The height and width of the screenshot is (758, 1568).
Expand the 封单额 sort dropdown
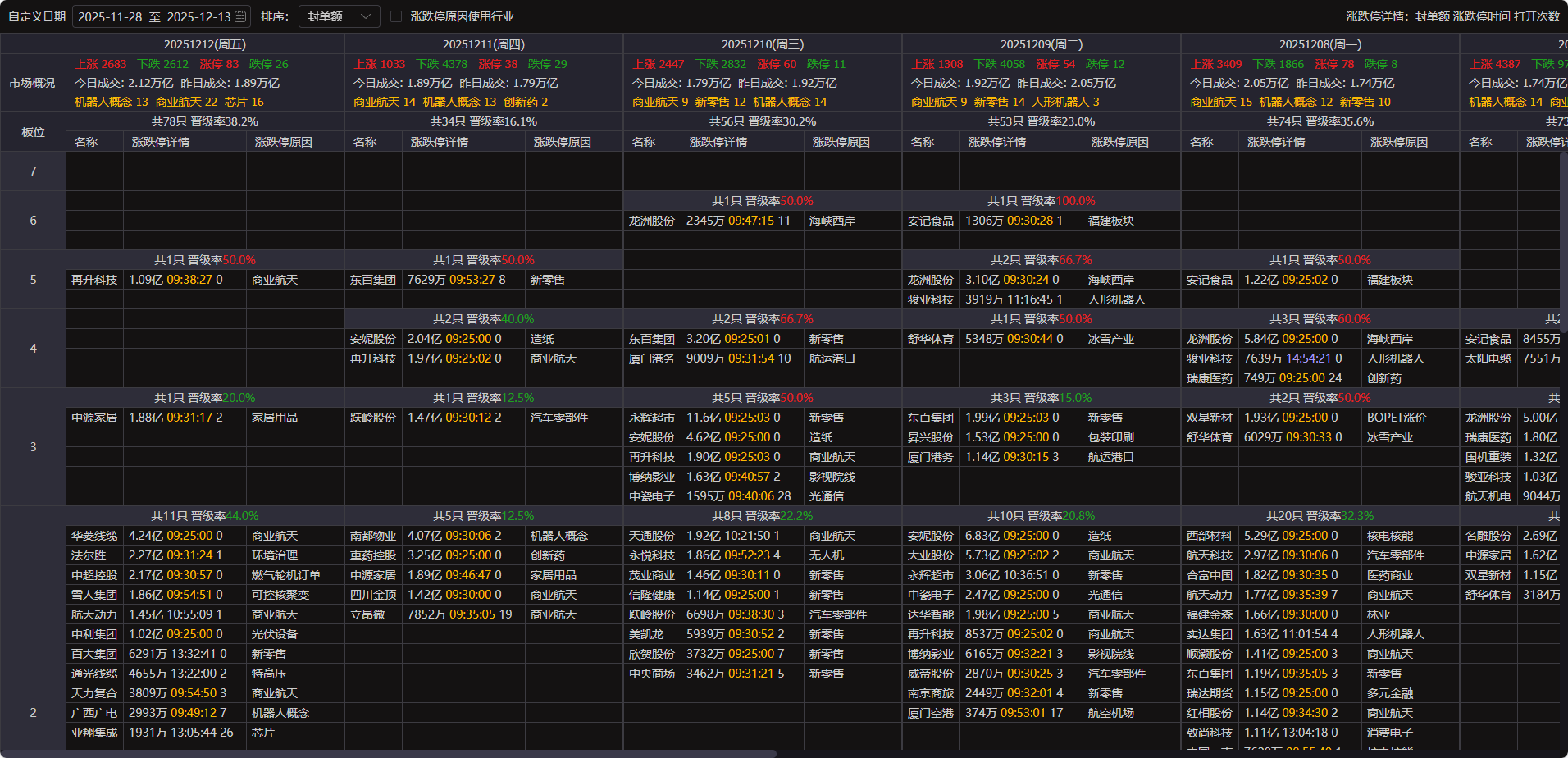pyautogui.click(x=339, y=16)
